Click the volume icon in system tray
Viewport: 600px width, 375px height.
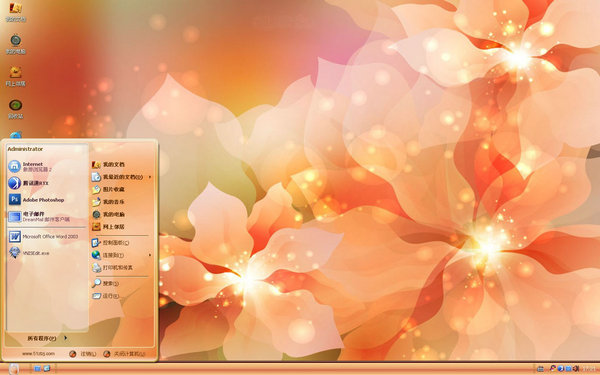(576, 368)
